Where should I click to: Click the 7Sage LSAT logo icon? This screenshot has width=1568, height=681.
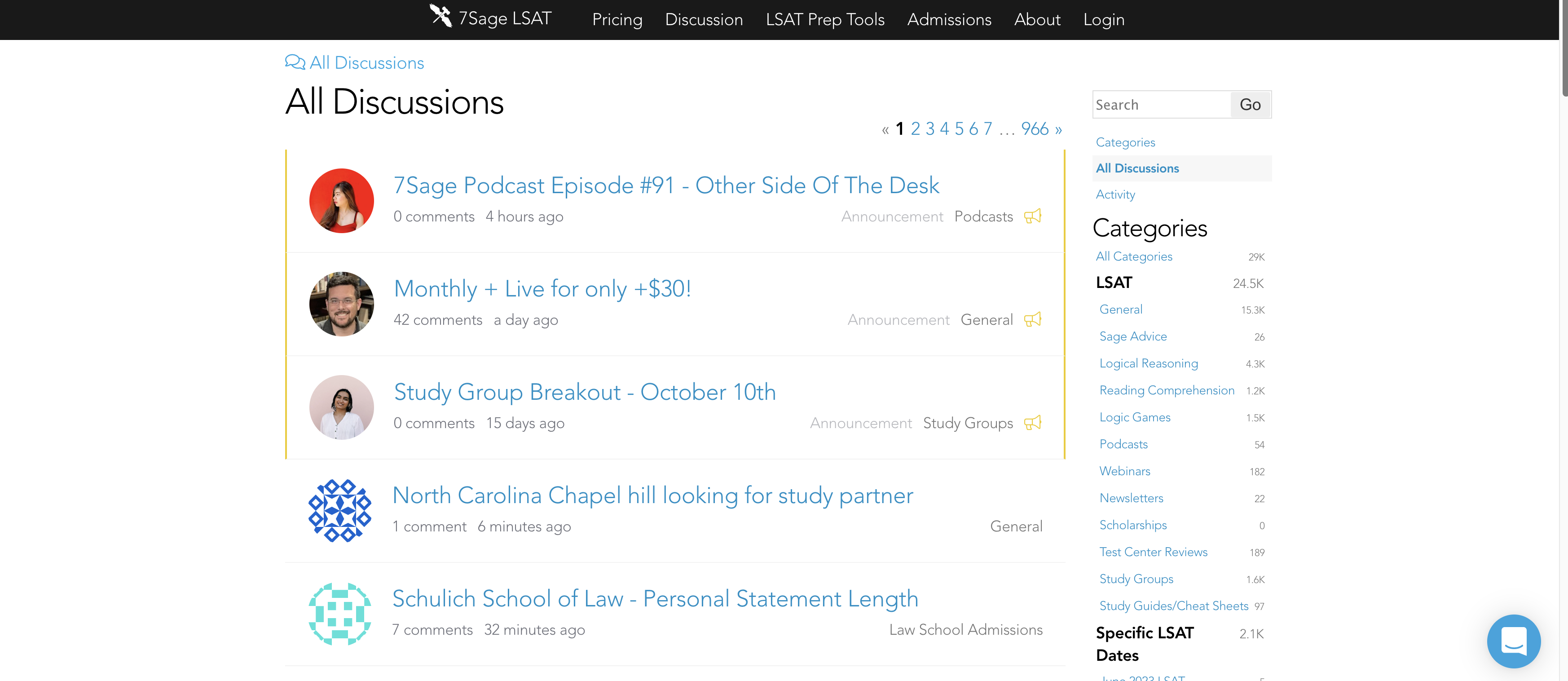pyautogui.click(x=440, y=16)
